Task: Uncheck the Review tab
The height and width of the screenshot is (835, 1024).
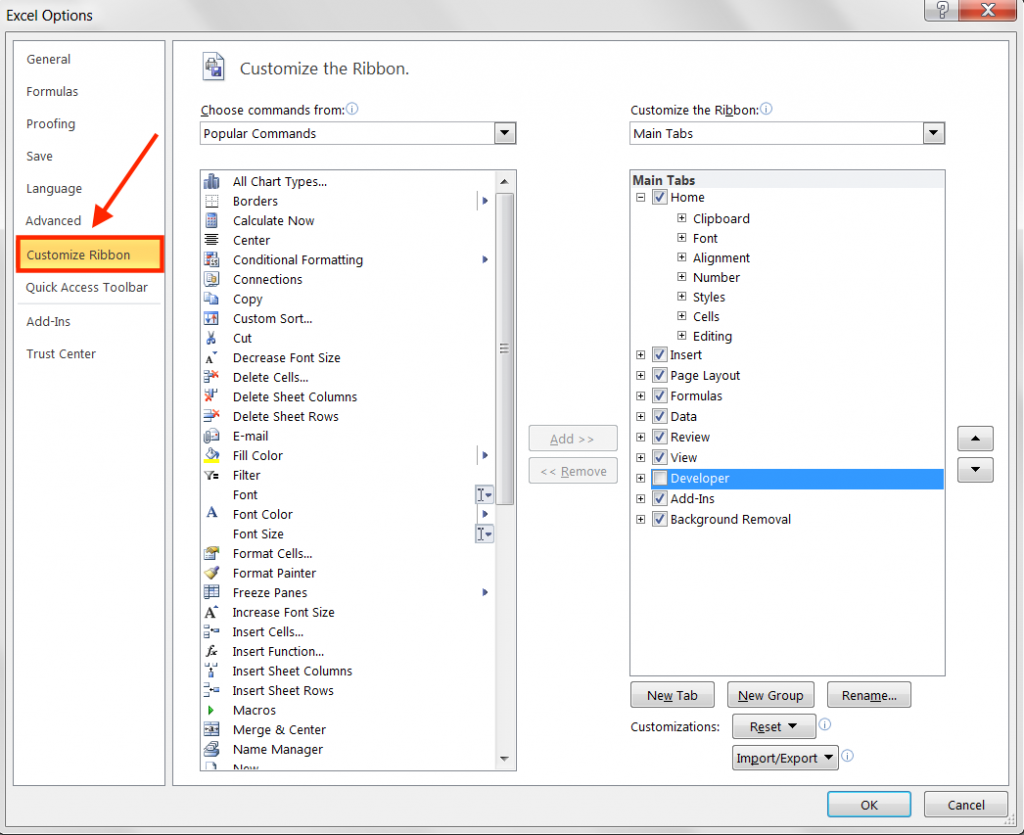Action: [x=659, y=437]
